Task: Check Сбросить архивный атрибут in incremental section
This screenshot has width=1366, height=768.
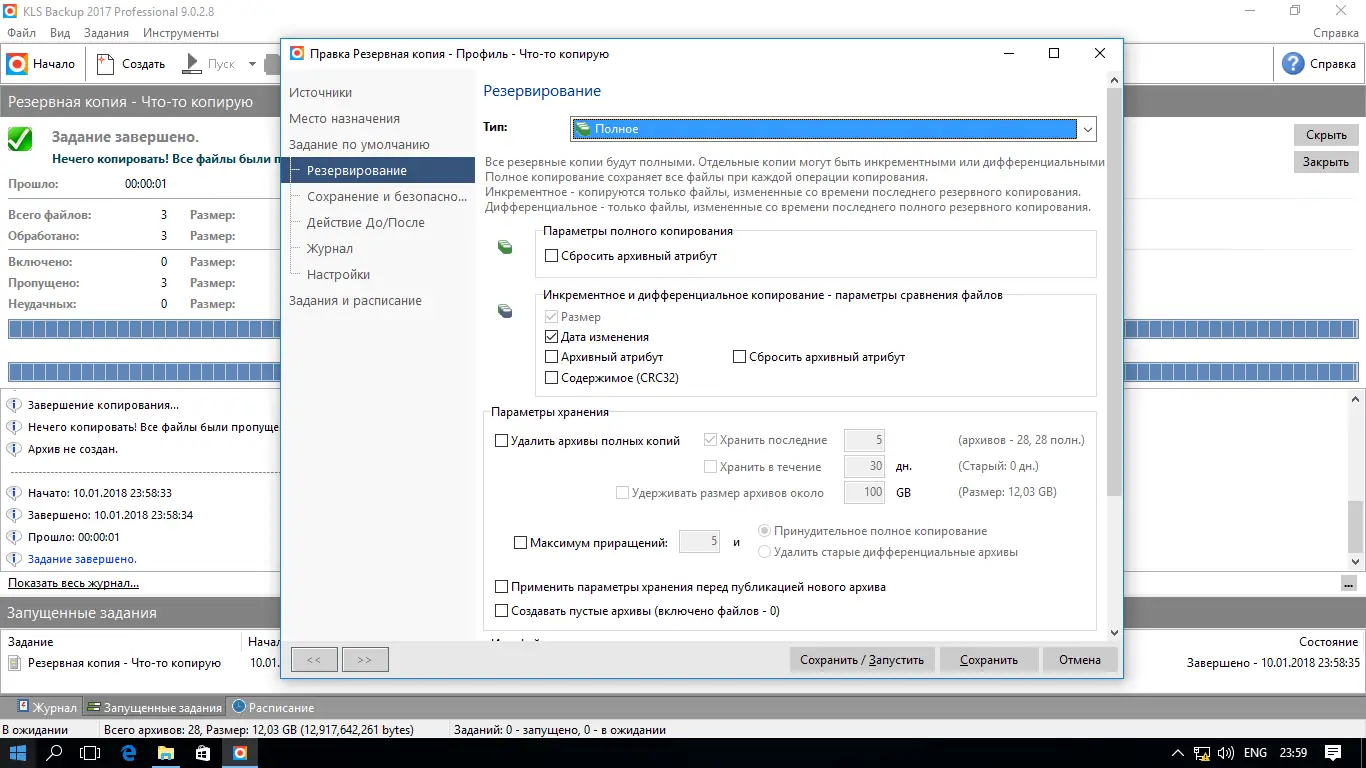Action: pyautogui.click(x=739, y=357)
